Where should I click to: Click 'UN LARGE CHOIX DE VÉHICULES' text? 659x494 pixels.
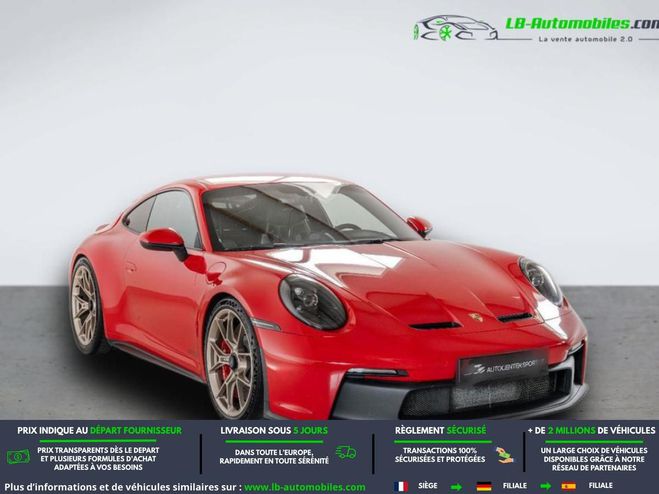click(x=594, y=450)
